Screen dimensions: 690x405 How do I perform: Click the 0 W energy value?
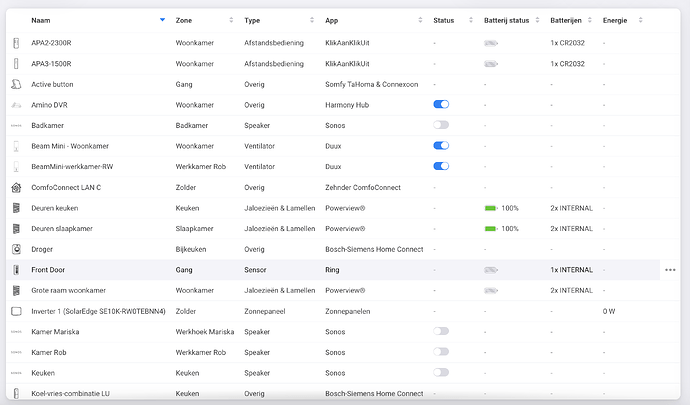609,311
